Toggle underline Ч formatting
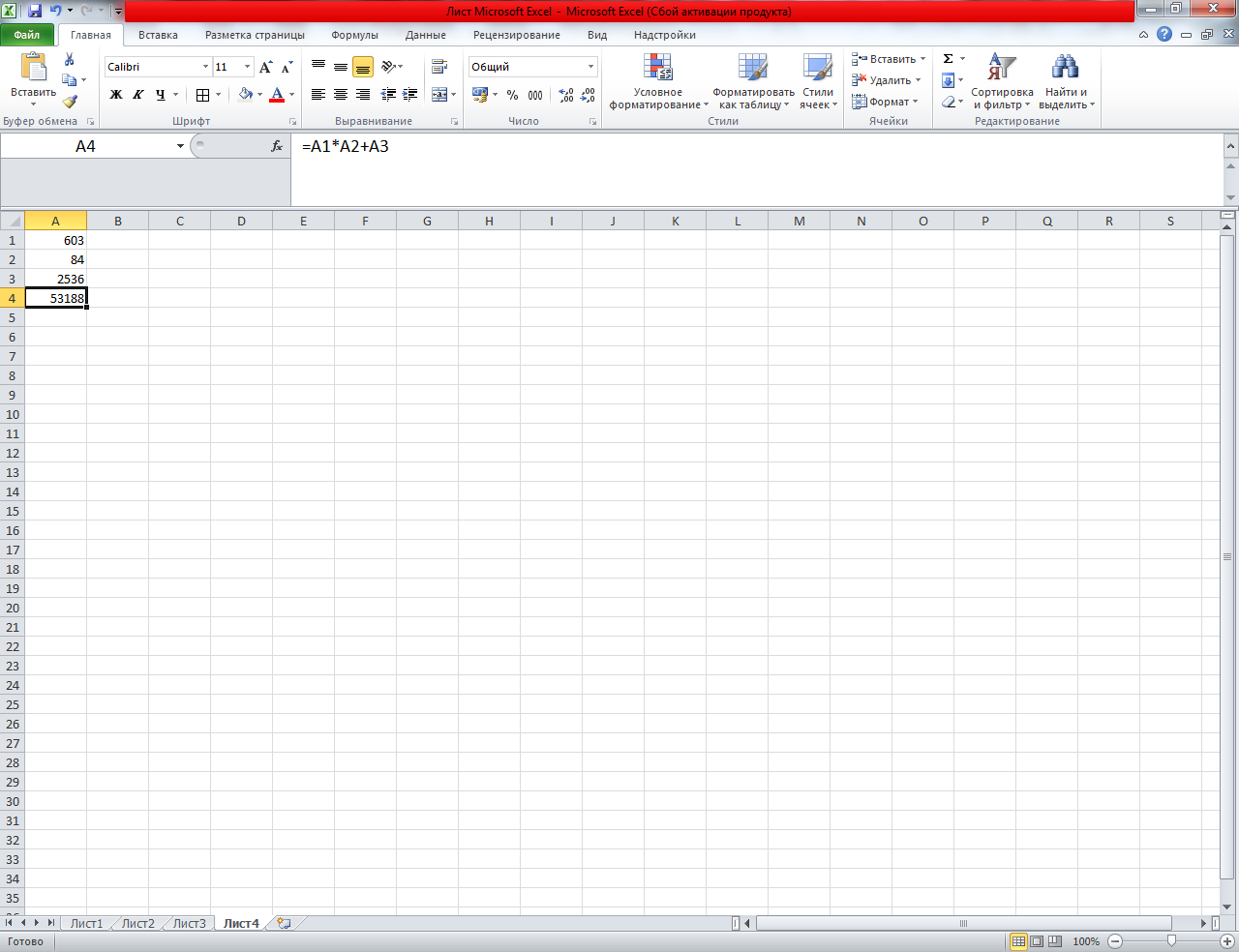 [x=160, y=95]
